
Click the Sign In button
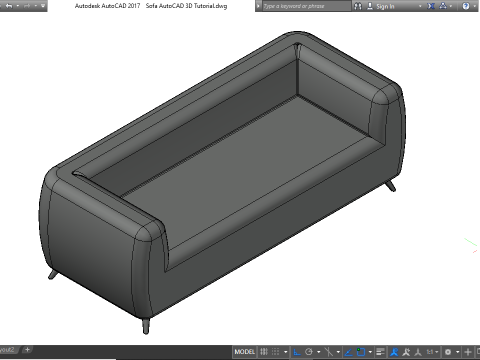tap(385, 6)
